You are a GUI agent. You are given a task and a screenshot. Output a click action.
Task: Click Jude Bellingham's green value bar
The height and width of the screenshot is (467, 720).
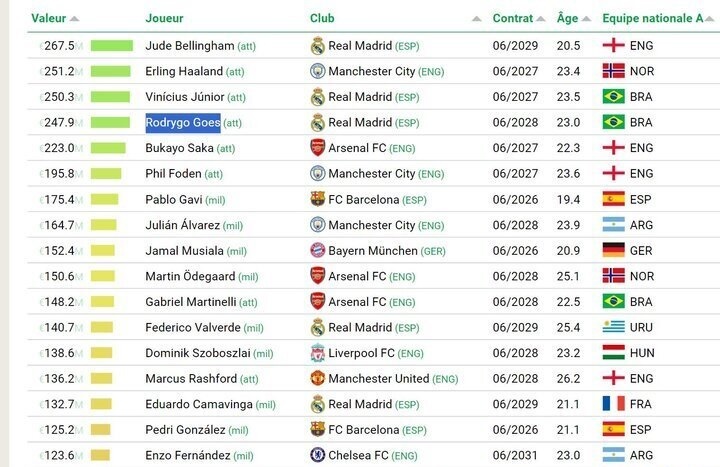pos(112,46)
